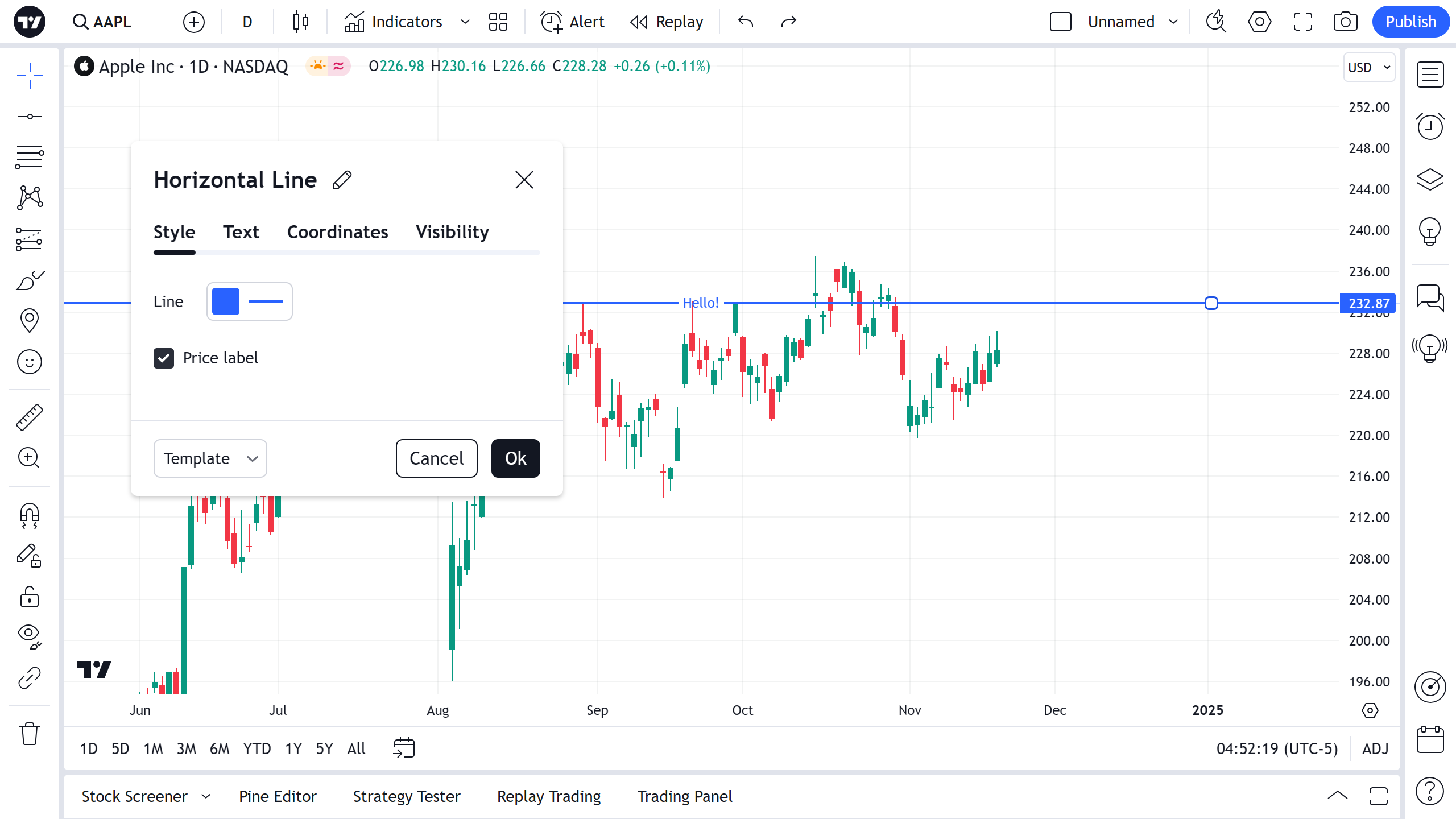This screenshot has height=819, width=1456.
Task: Take a snapshot with camera icon
Action: [x=1345, y=22]
